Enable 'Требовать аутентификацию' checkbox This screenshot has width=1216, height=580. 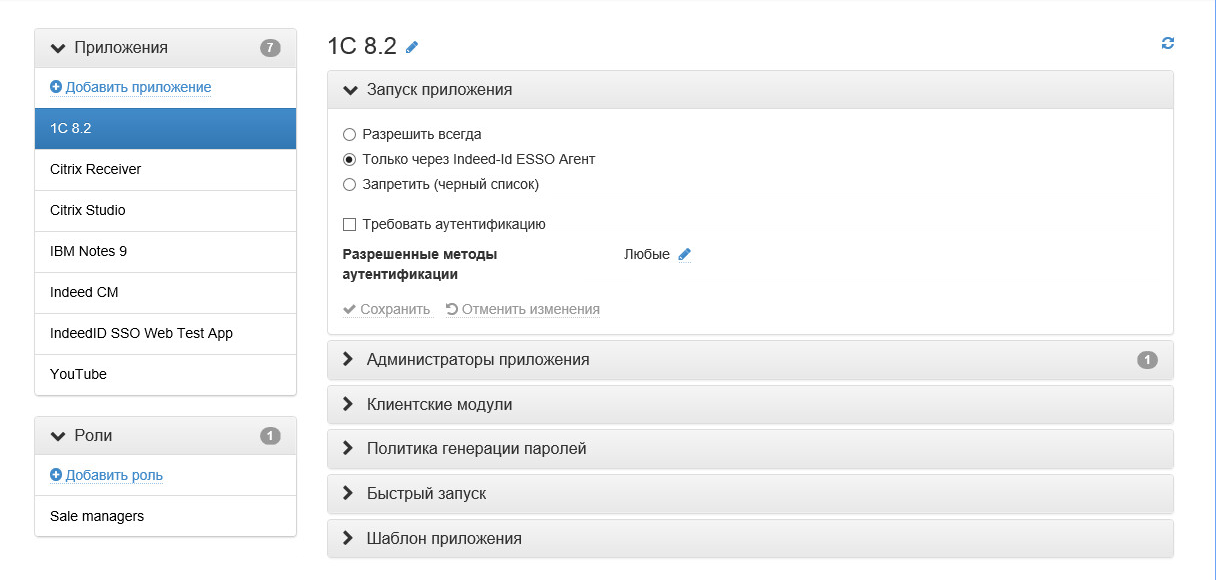pyautogui.click(x=349, y=225)
